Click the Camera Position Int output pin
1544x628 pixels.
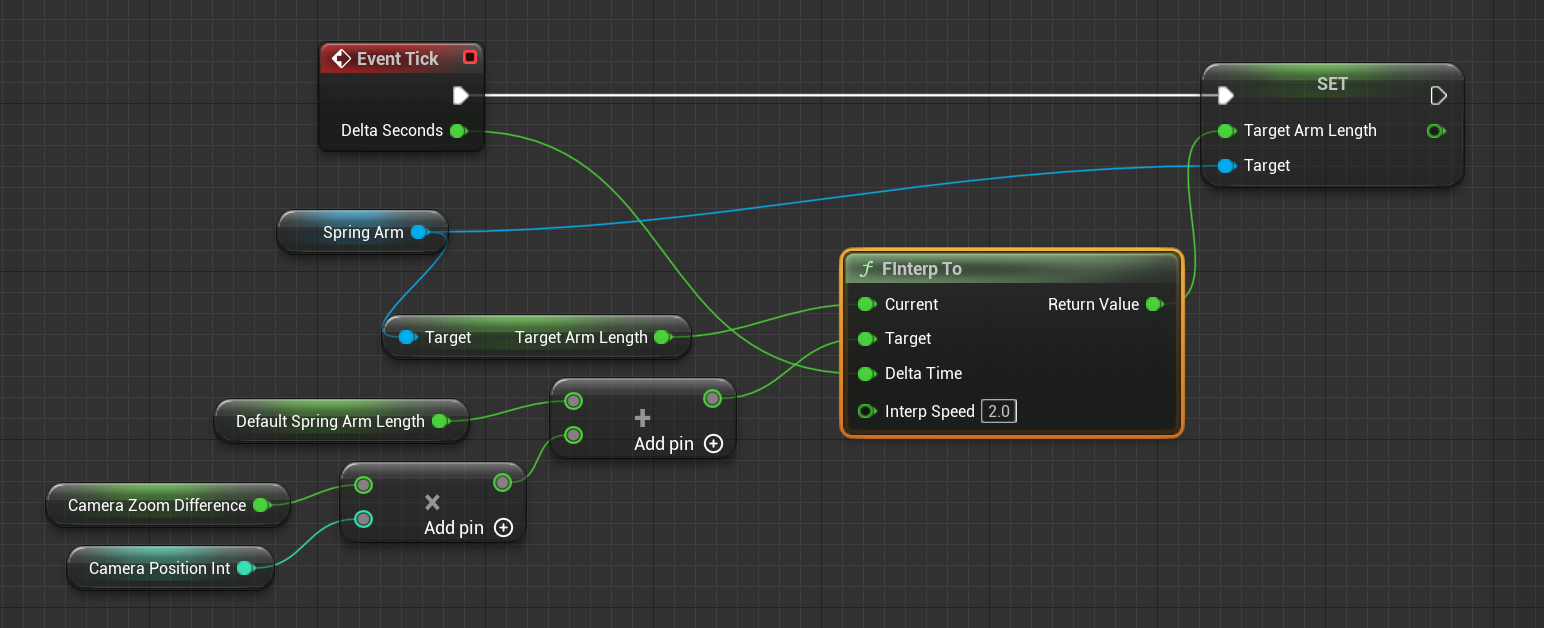246,568
